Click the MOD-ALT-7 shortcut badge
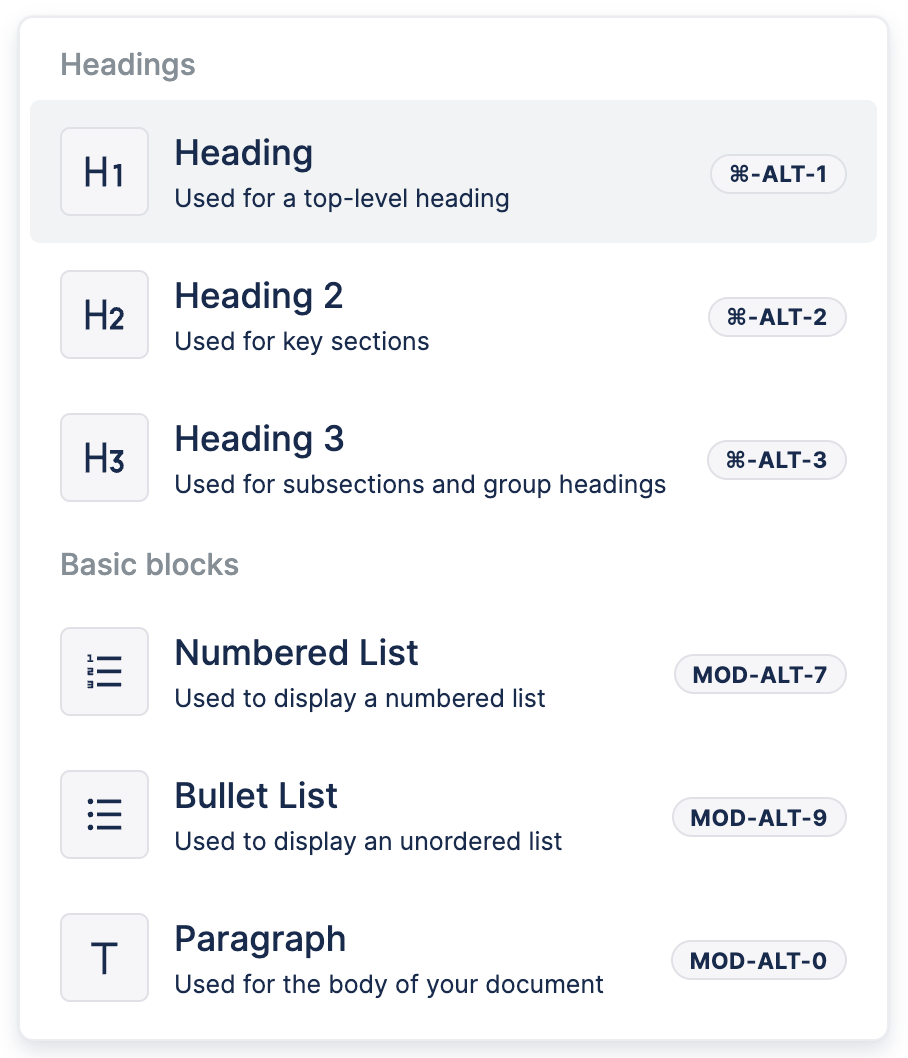908x1058 pixels. tap(760, 674)
